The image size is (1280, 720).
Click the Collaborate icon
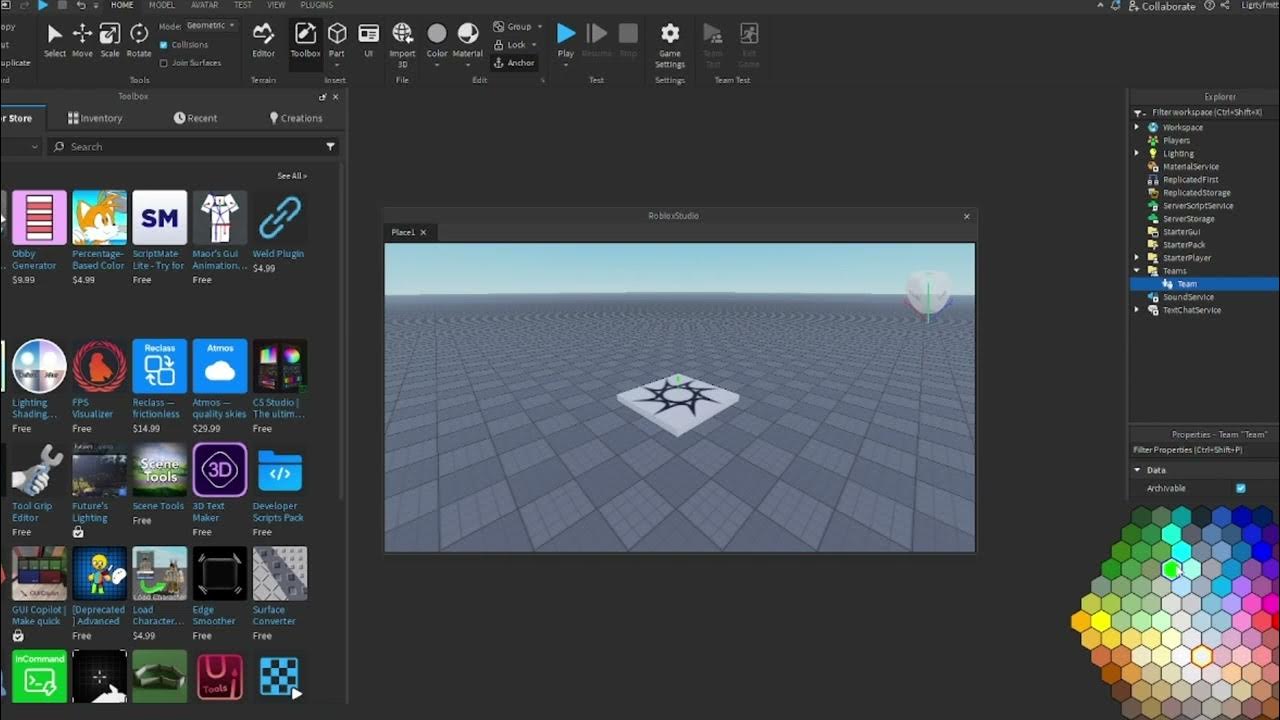[x=1133, y=6]
